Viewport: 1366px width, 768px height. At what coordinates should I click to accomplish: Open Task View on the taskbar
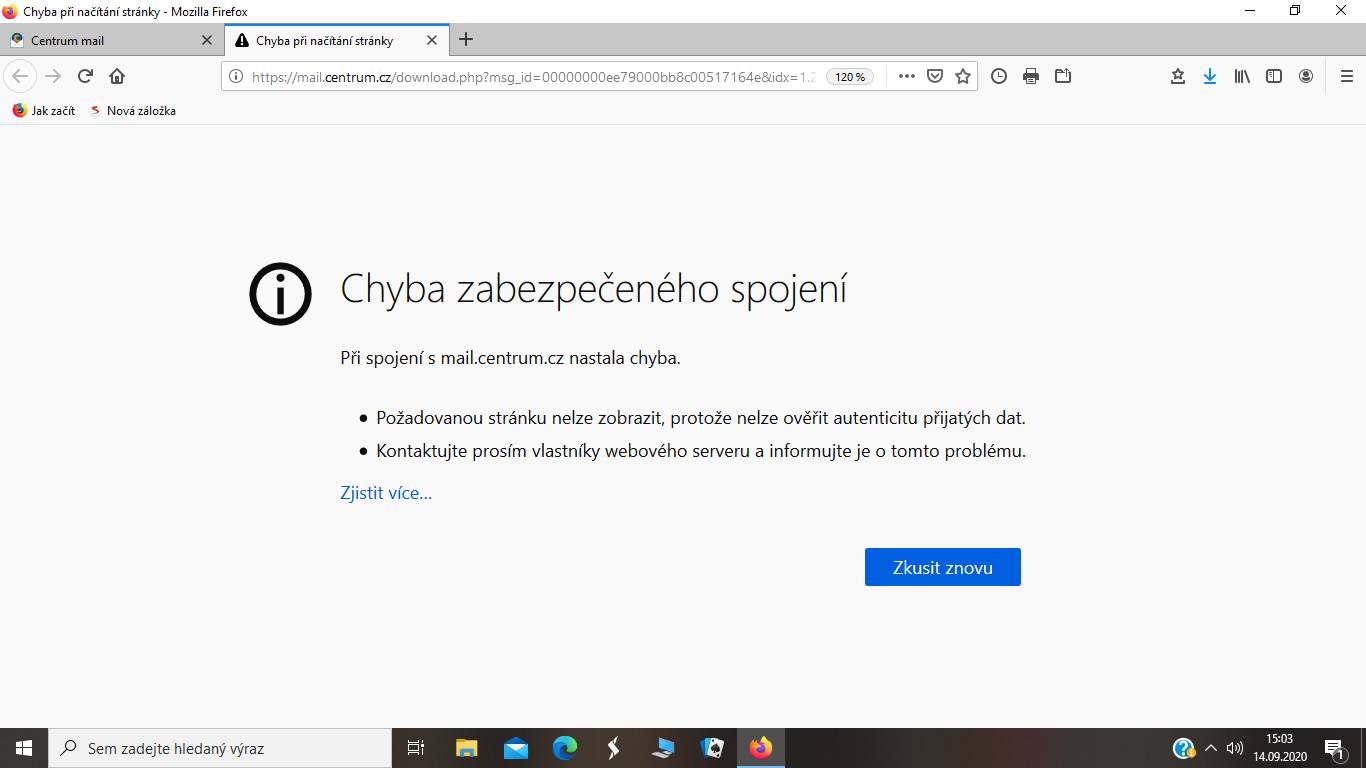tap(416, 748)
